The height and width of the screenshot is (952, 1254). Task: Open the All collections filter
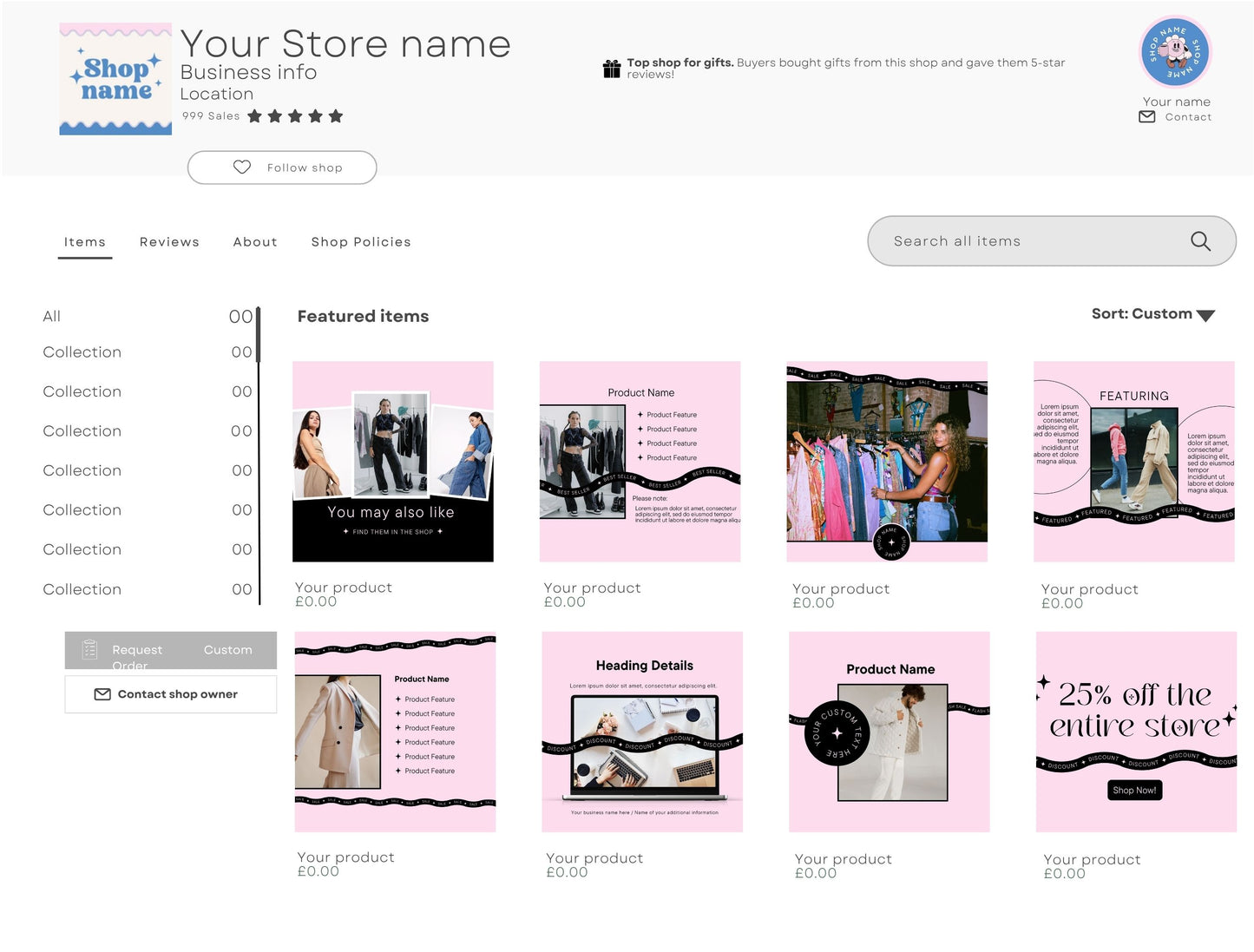(51, 316)
